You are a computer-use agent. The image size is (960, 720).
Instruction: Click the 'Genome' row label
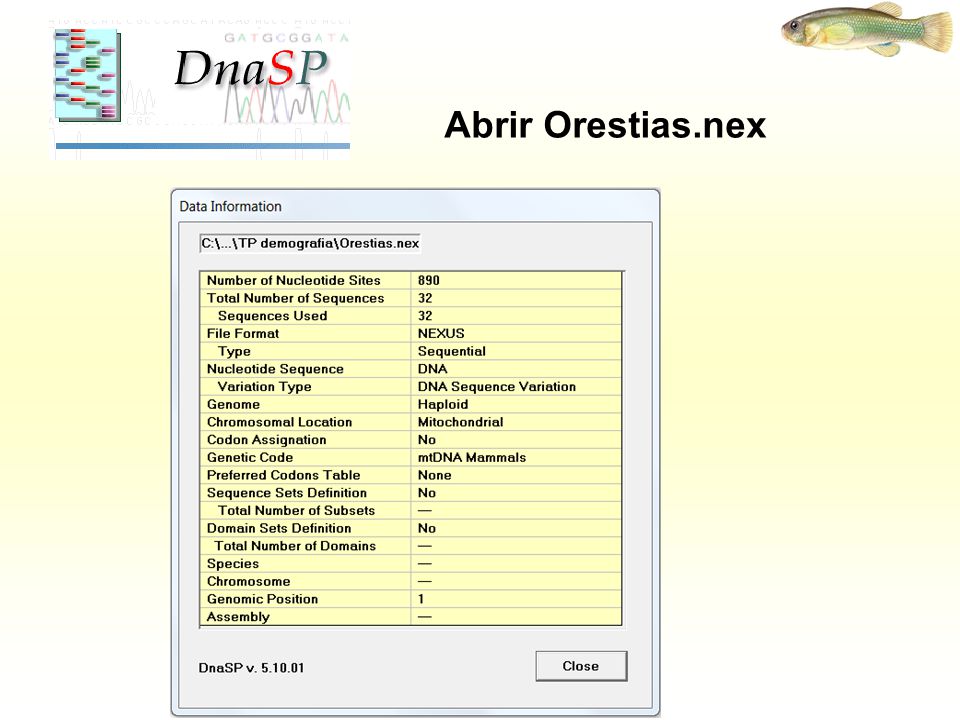coord(233,405)
